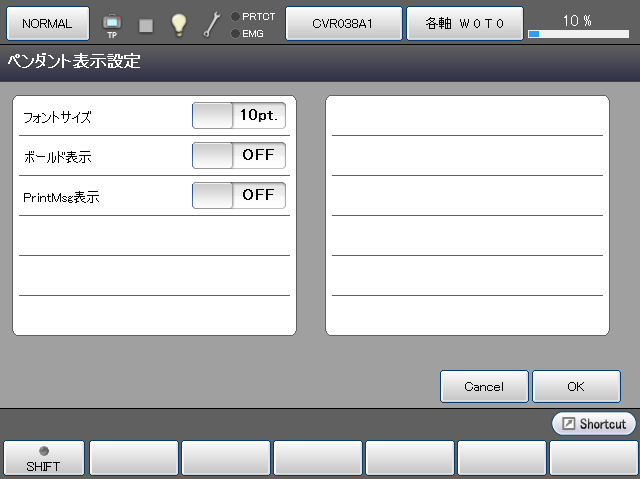Click the ペンダント表示設定 title bar
This screenshot has width=640, height=479.
point(320,62)
